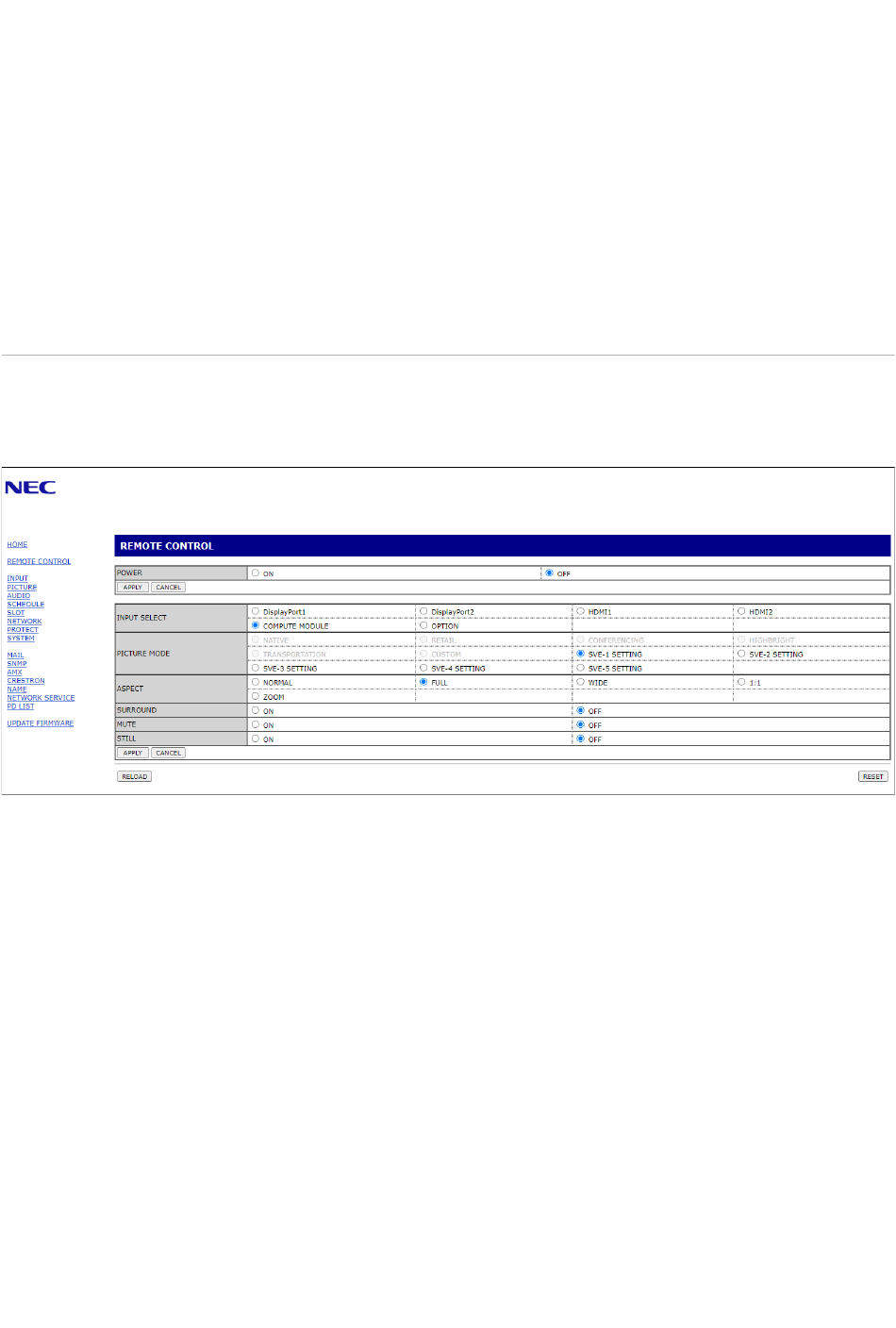This screenshot has width=896, height=1328.
Task: Enable STILL with the ON radio
Action: (x=256, y=739)
